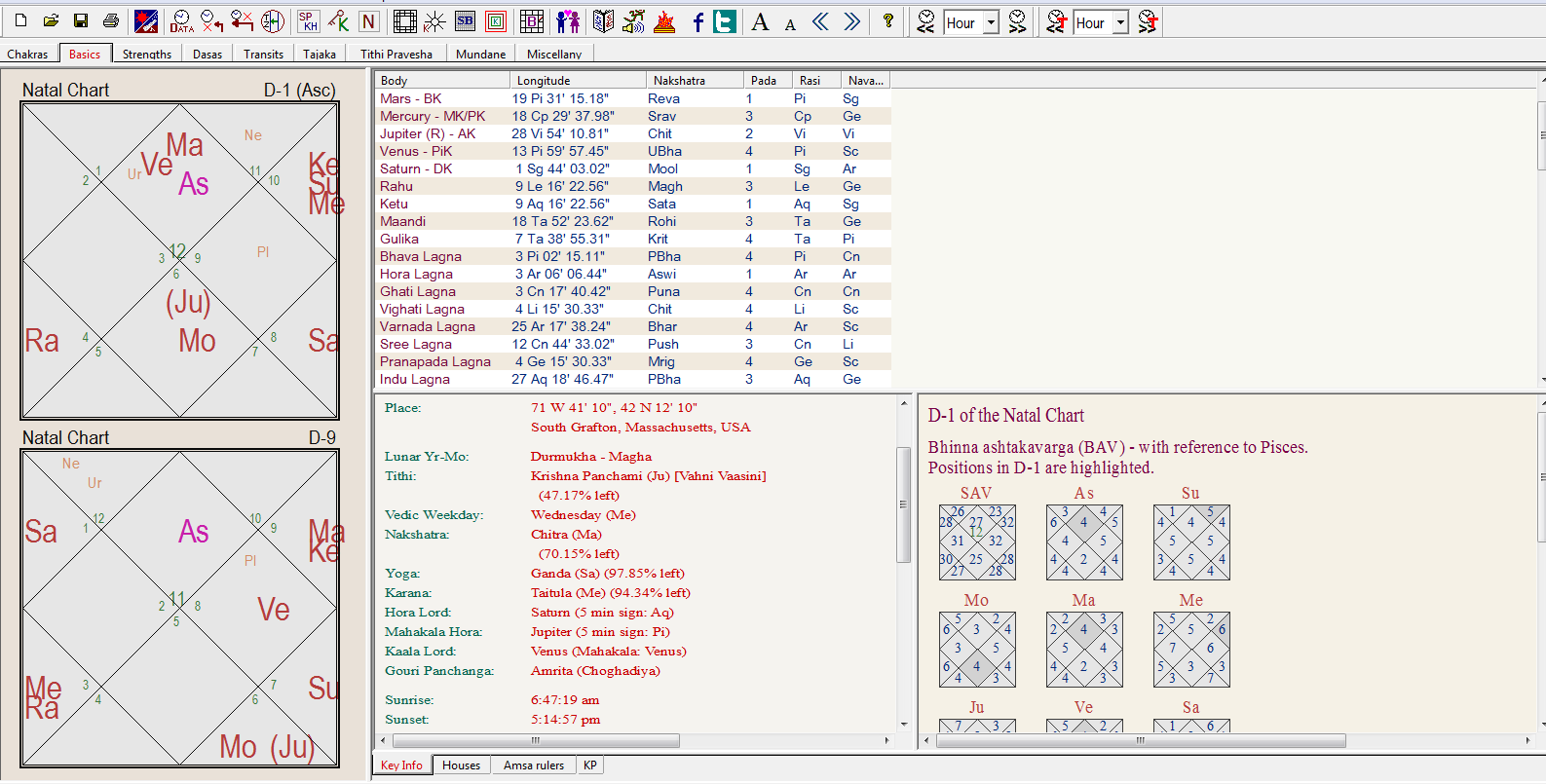The image size is (1546, 784).
Task: Open the Tithi Pravesha tab
Action: point(396,55)
